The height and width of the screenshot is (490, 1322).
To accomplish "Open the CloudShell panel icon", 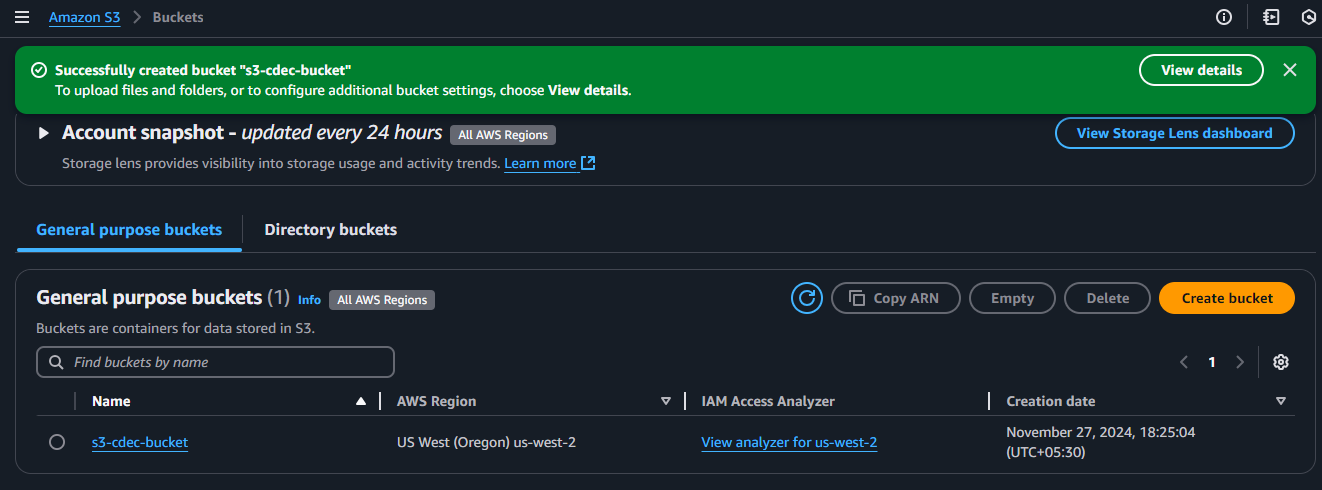I will tap(1271, 18).
